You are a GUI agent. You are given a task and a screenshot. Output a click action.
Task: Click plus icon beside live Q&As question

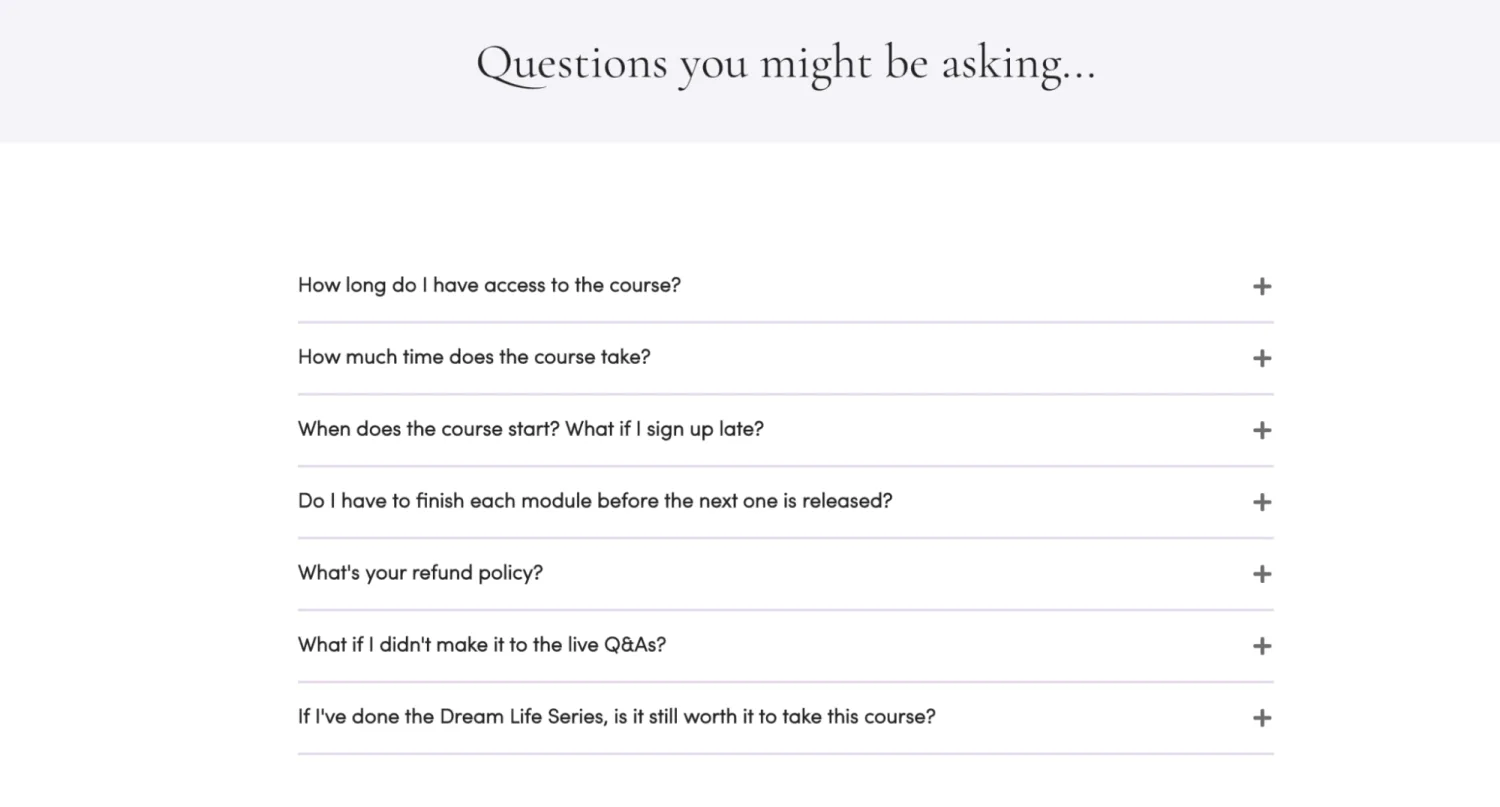(1262, 646)
